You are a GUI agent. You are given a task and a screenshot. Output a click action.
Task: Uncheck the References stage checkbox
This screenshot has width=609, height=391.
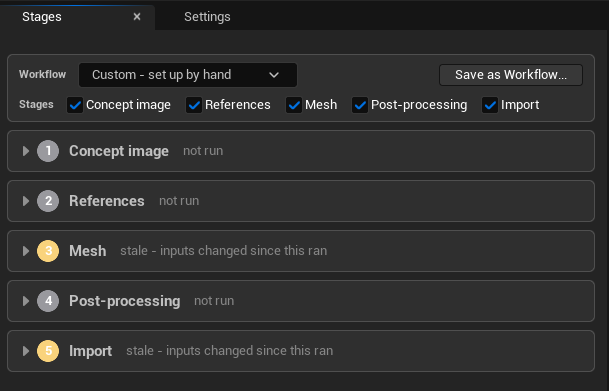[194, 105]
